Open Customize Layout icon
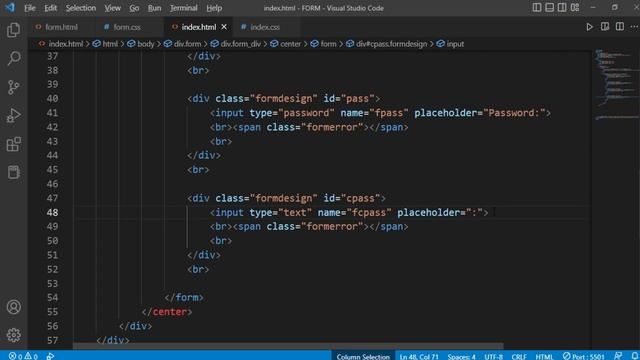This screenshot has width=640, height=360. tap(575, 7)
